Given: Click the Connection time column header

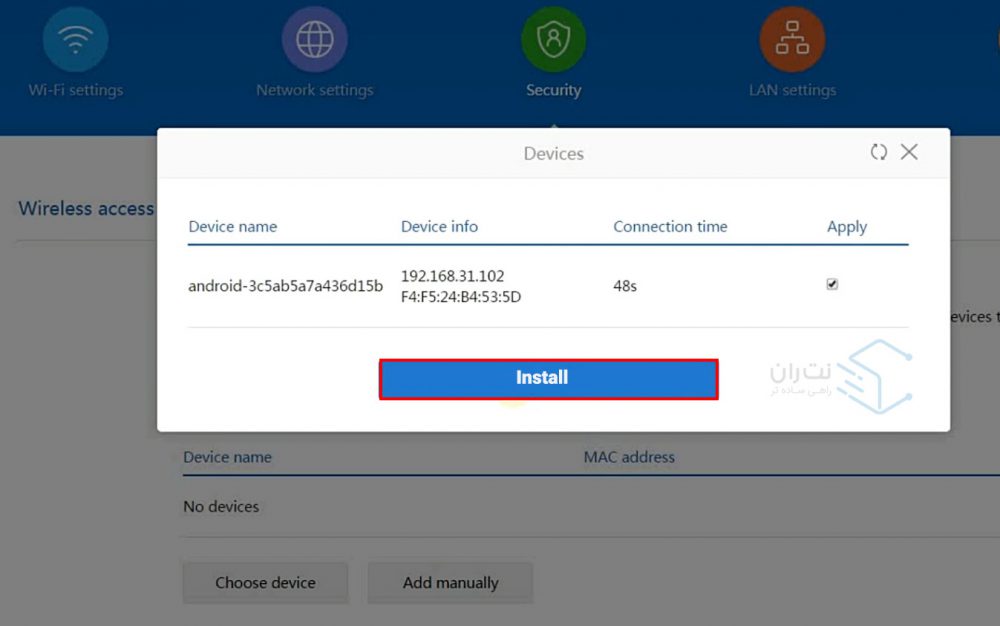Looking at the screenshot, I should [x=670, y=226].
